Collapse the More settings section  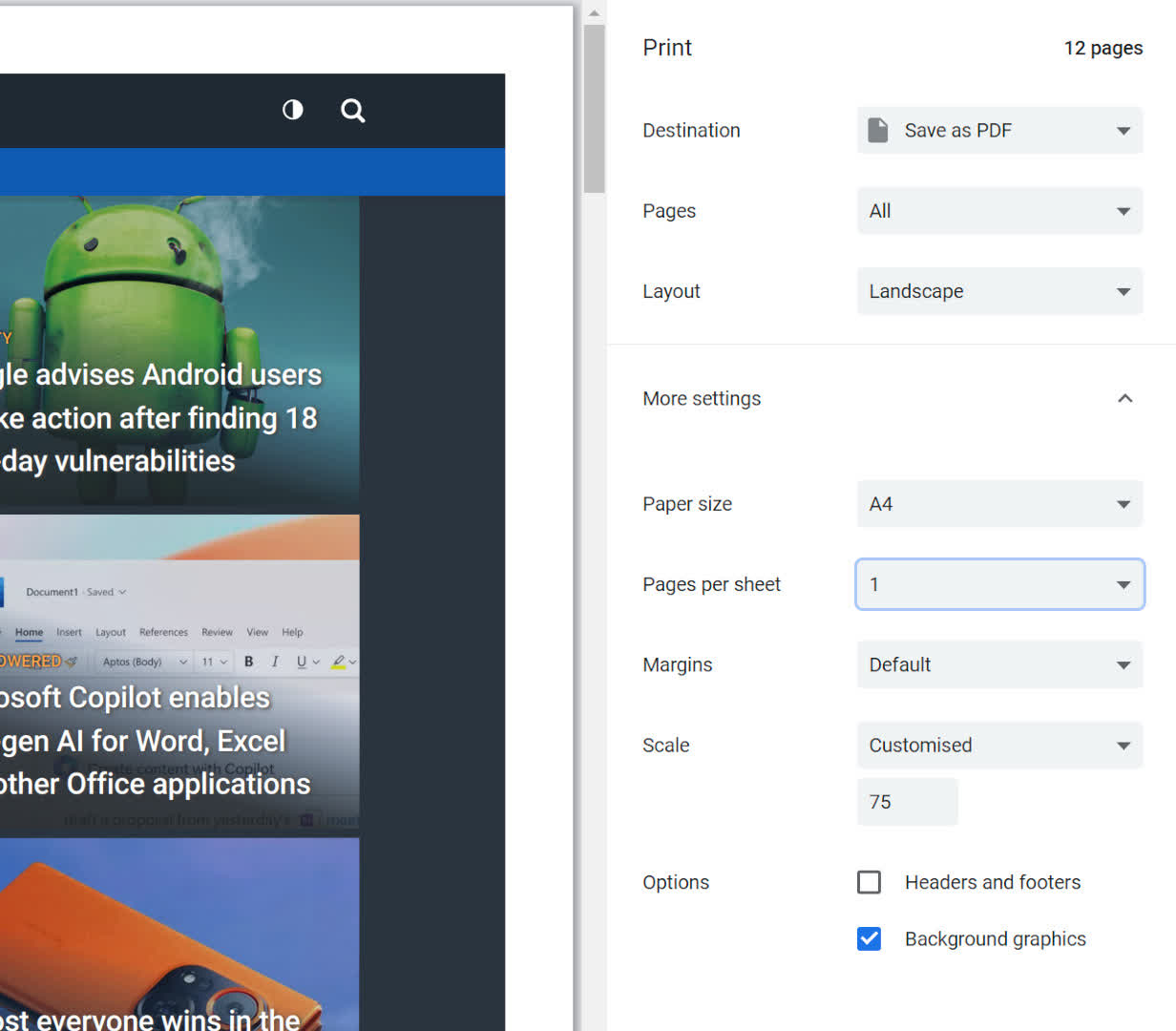point(1125,398)
